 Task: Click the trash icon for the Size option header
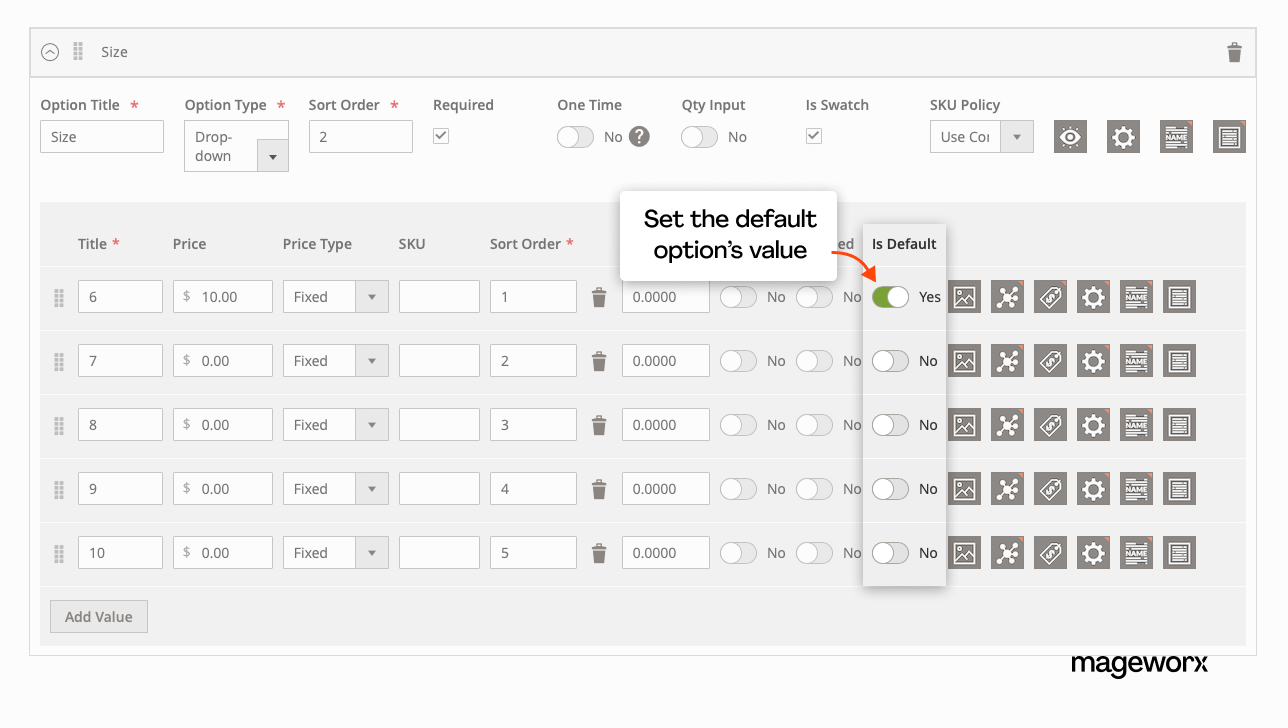tap(1234, 52)
